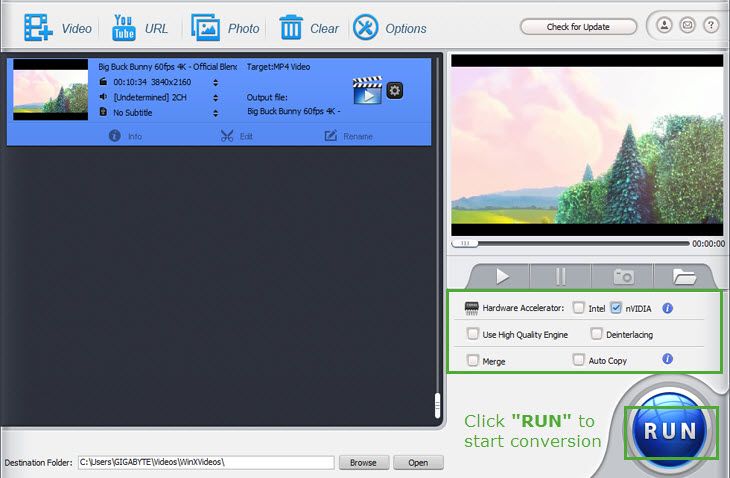Image resolution: width=730 pixels, height=478 pixels.
Task: Click the Browse button
Action: click(x=363, y=463)
